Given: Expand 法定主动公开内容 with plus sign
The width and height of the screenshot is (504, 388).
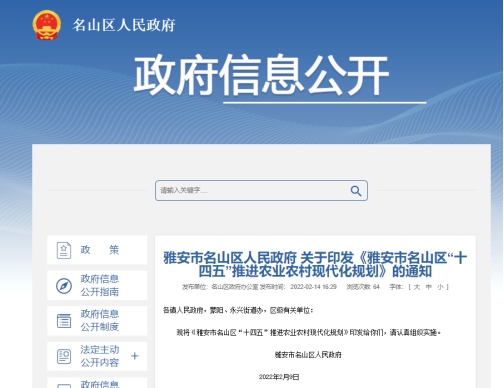Looking at the screenshot, I should (x=135, y=356).
